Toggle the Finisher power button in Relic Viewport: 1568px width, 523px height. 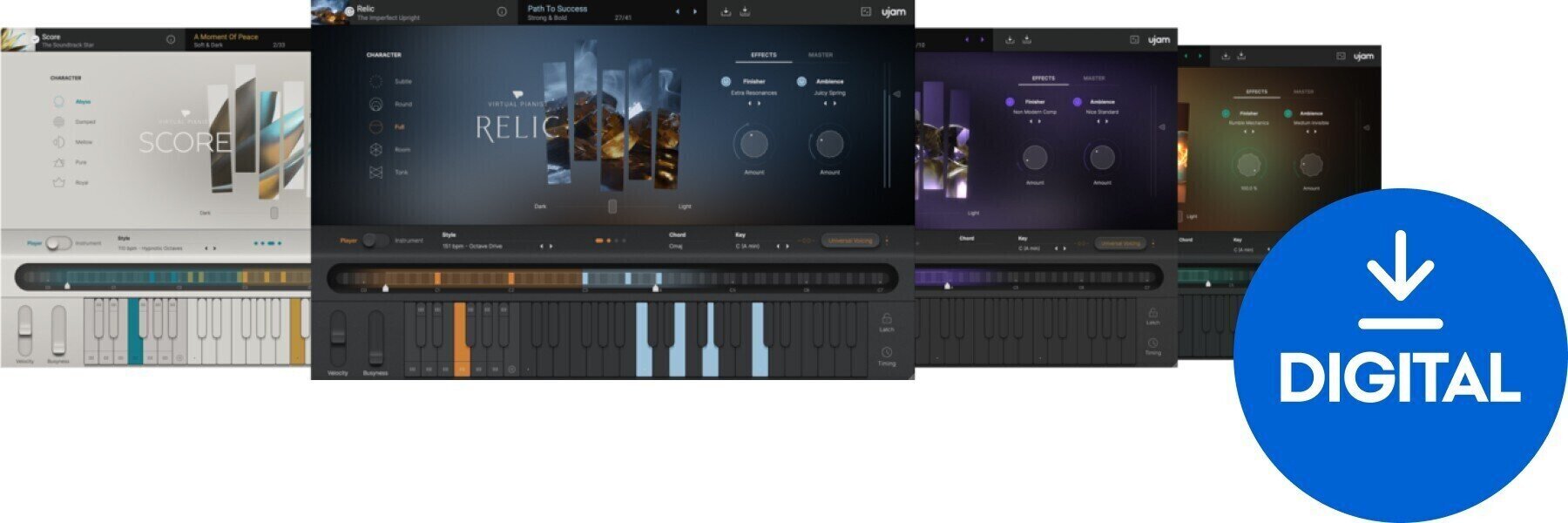point(726,81)
